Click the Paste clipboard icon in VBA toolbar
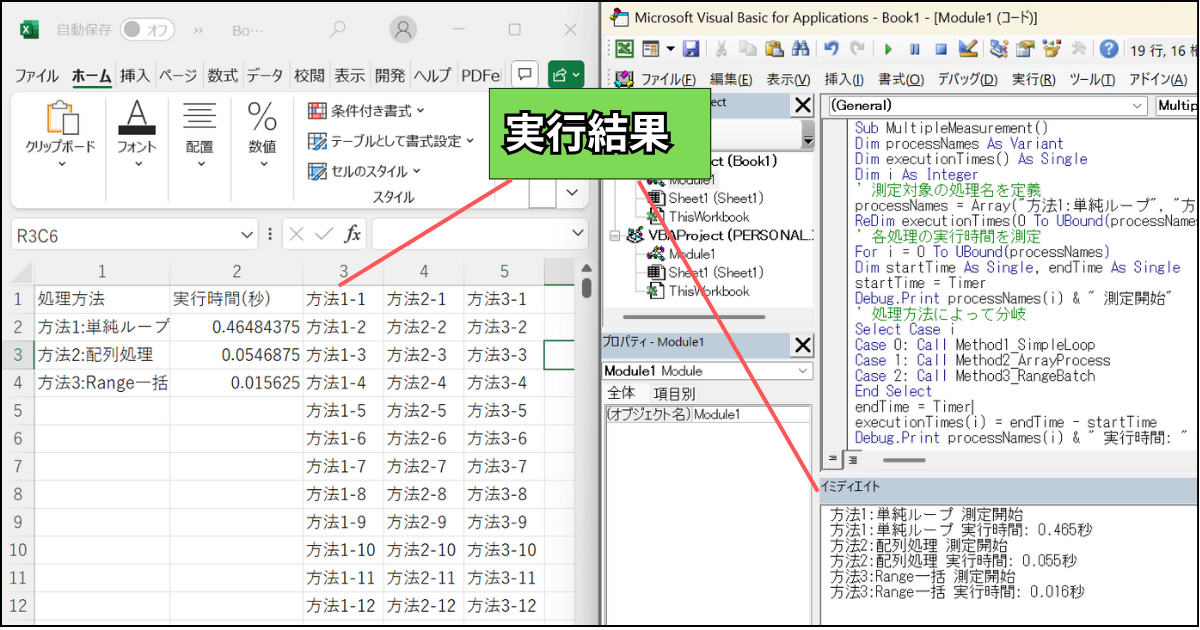The image size is (1200, 630). coord(773,48)
